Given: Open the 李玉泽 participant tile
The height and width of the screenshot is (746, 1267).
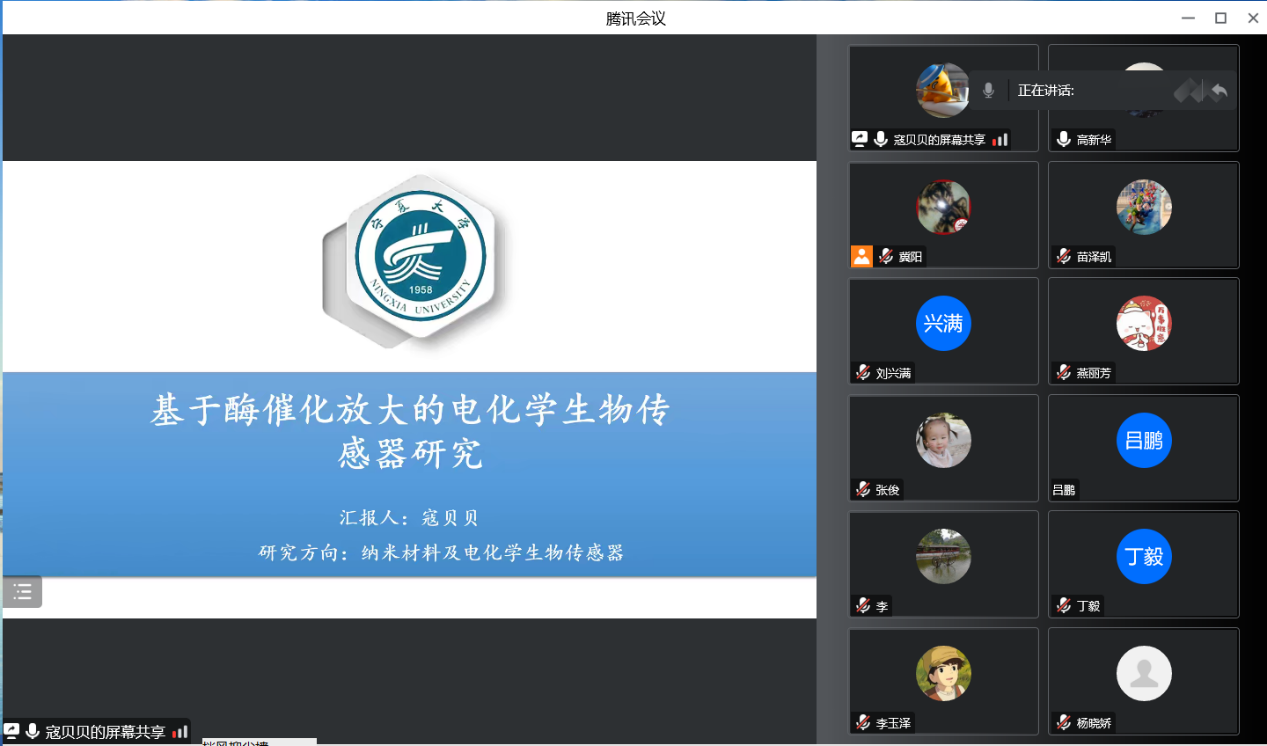Looking at the screenshot, I should 943,680.
